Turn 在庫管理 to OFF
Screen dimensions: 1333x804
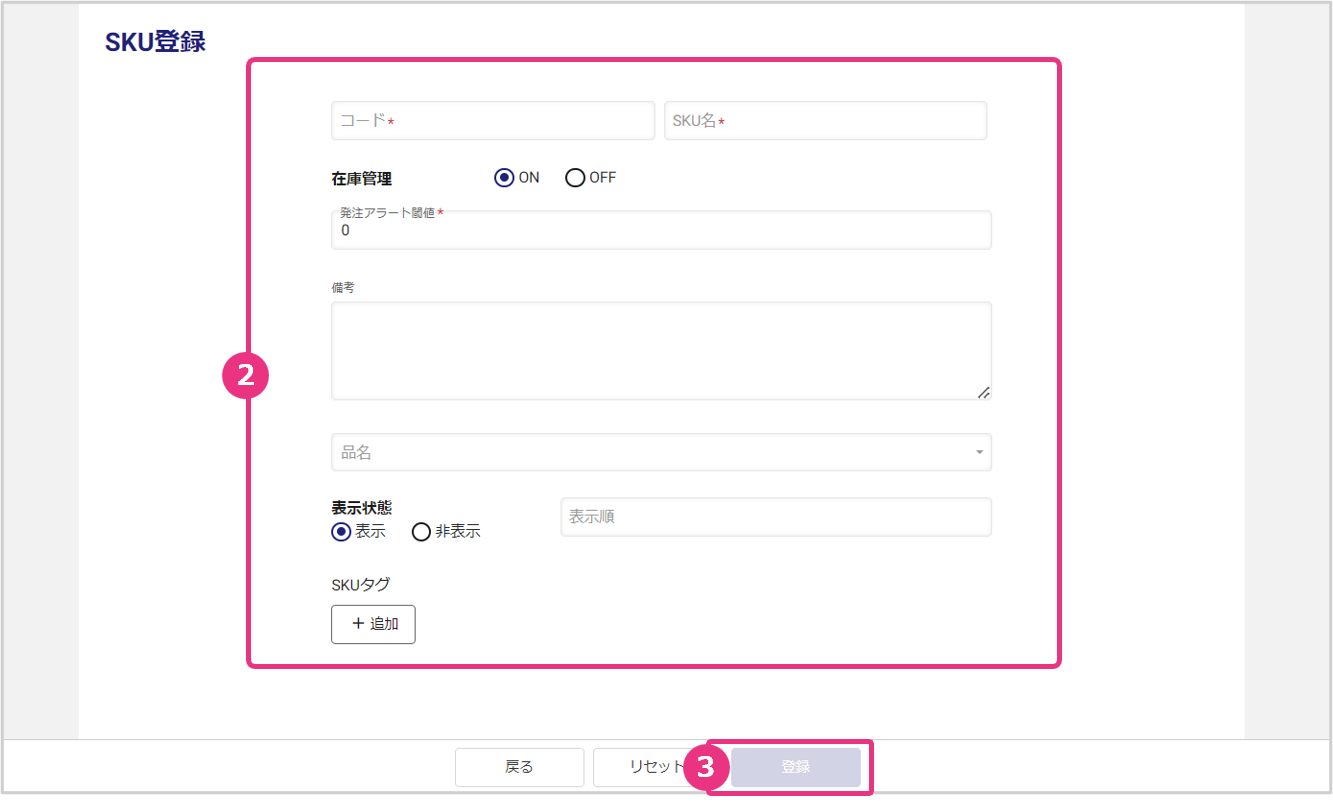pyautogui.click(x=575, y=178)
